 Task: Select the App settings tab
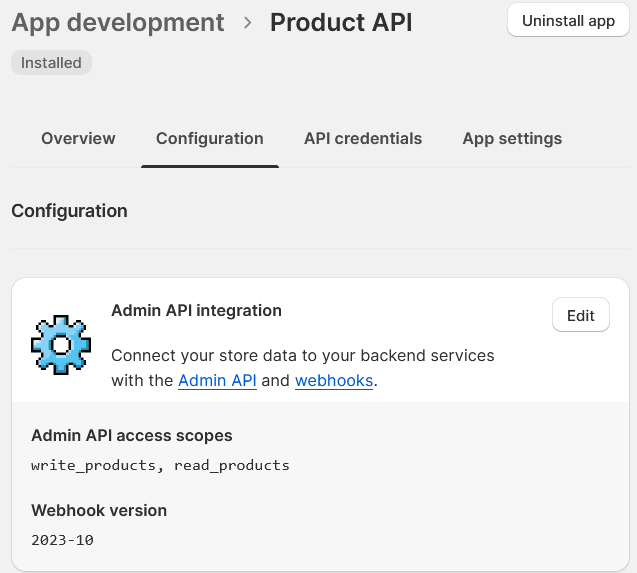click(x=512, y=139)
